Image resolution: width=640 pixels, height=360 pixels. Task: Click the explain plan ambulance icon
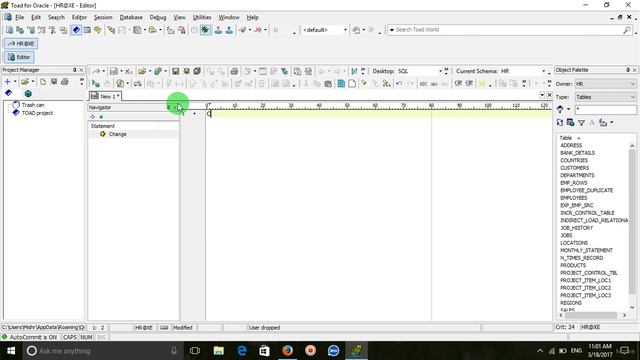pyautogui.click(x=138, y=84)
